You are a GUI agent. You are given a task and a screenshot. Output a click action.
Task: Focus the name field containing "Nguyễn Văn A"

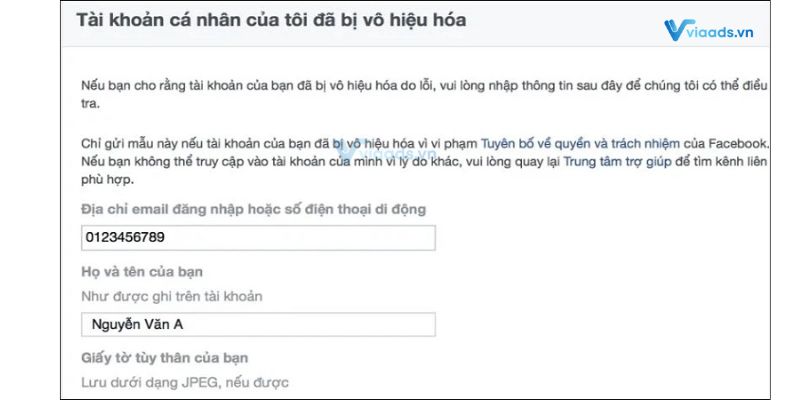point(258,324)
